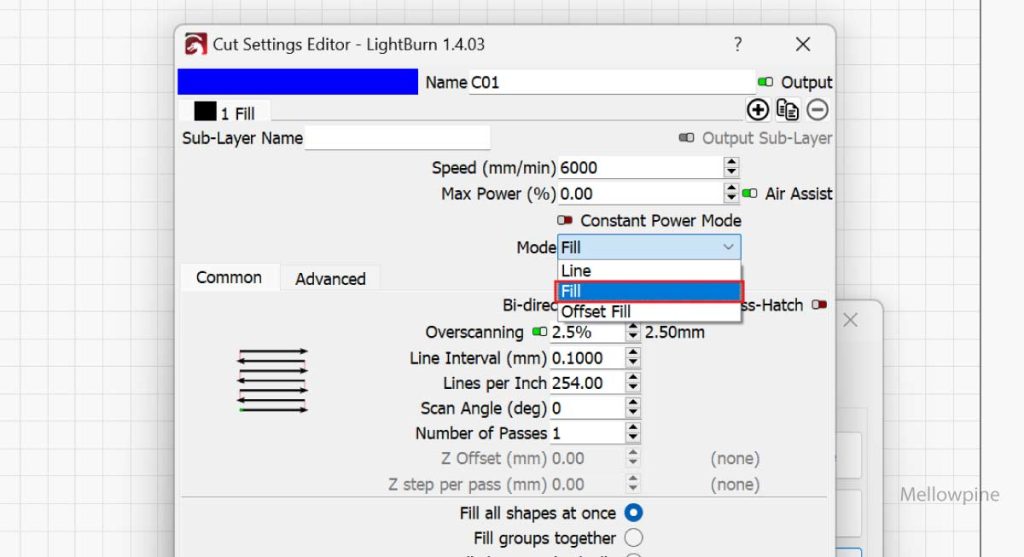This screenshot has width=1024, height=557.
Task: Click the add sub-layer plus icon
Action: (x=757, y=110)
